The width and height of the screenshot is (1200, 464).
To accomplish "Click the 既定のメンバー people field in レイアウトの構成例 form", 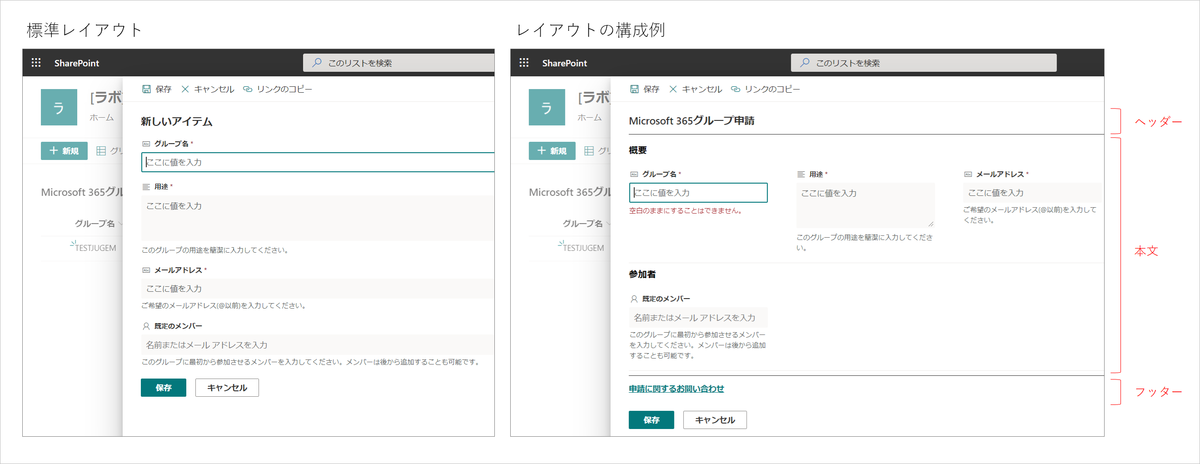I will (x=698, y=317).
